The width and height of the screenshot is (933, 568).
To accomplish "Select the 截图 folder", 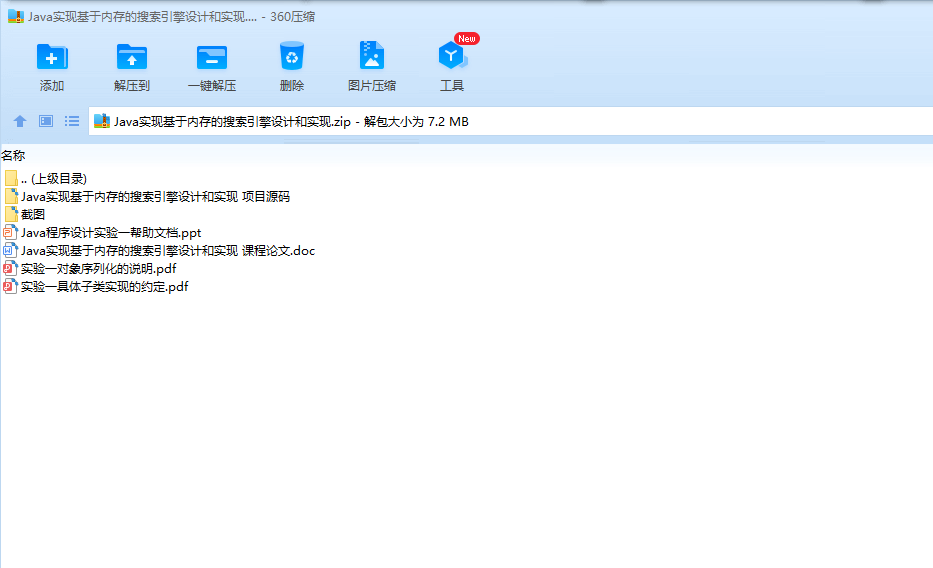I will click(x=24, y=215).
